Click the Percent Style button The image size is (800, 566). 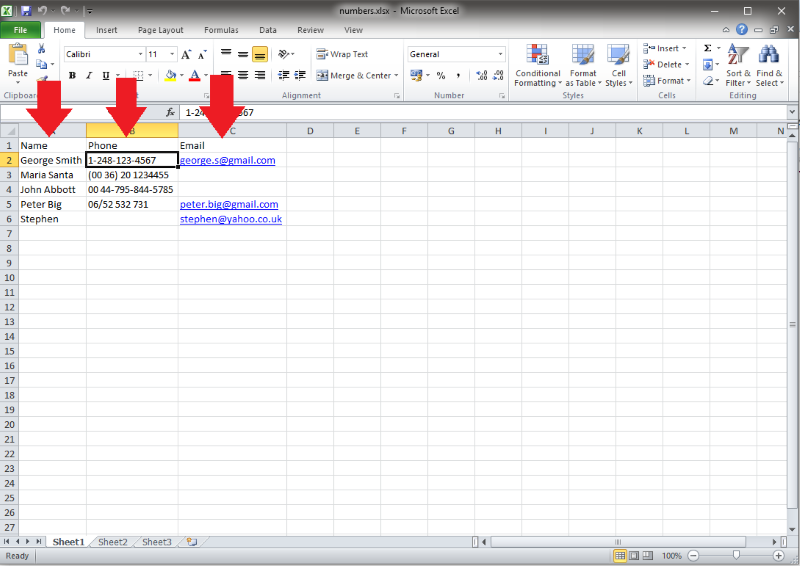coord(440,75)
